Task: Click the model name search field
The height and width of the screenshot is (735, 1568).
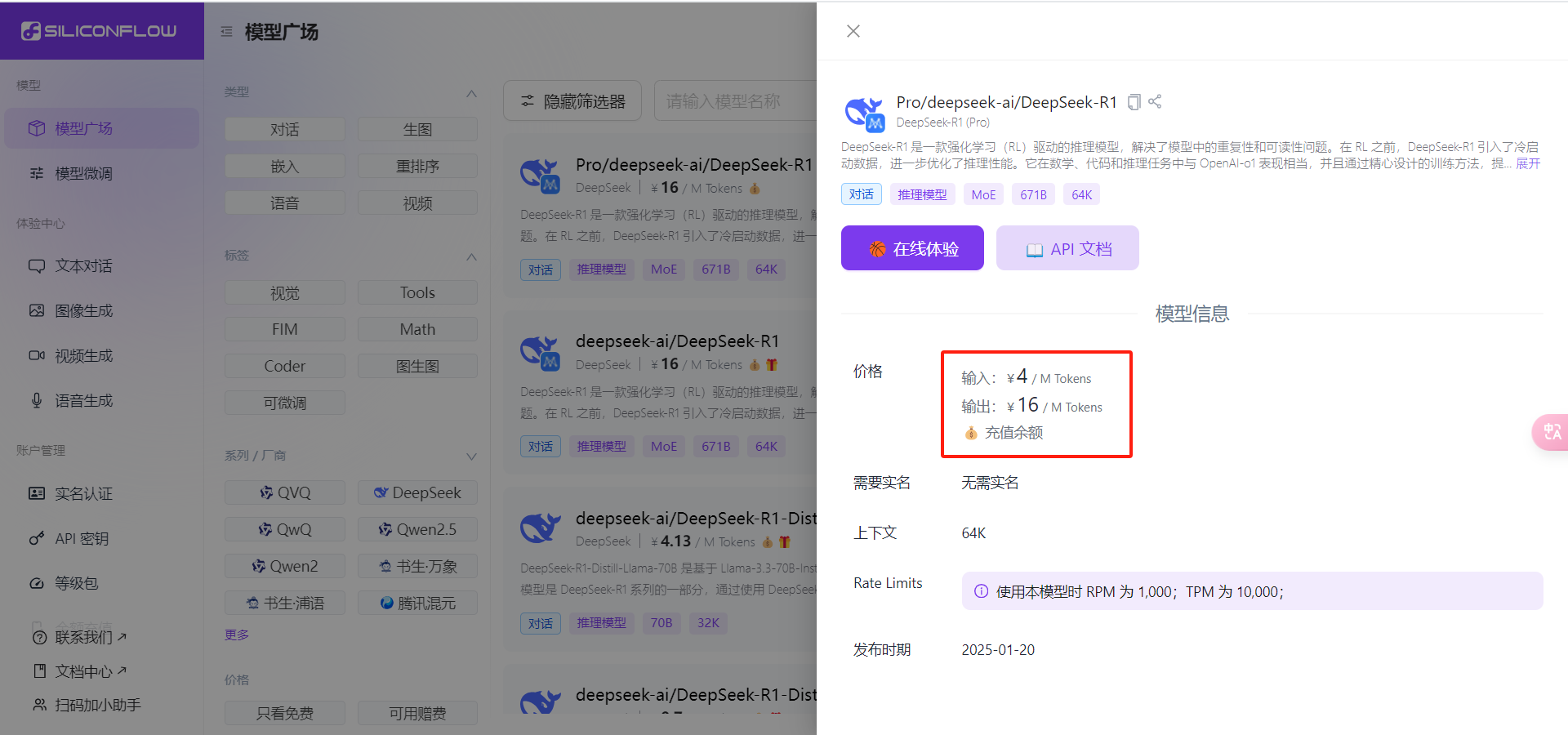Action: tap(735, 101)
